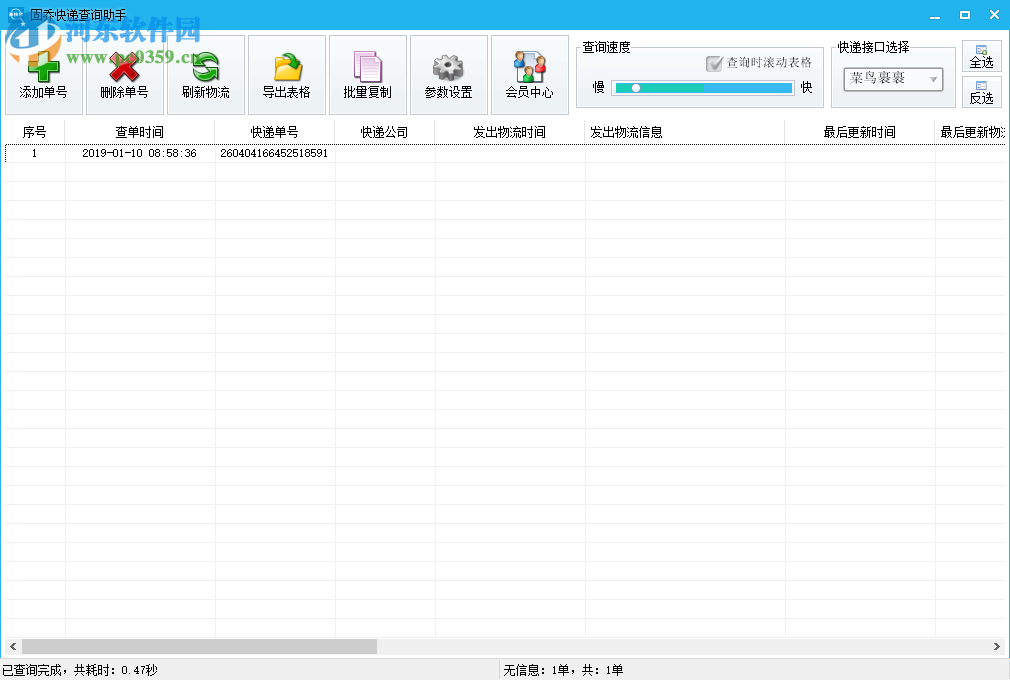Click the application logo in title bar
Screen dimensions: 1010x680
(13, 13)
